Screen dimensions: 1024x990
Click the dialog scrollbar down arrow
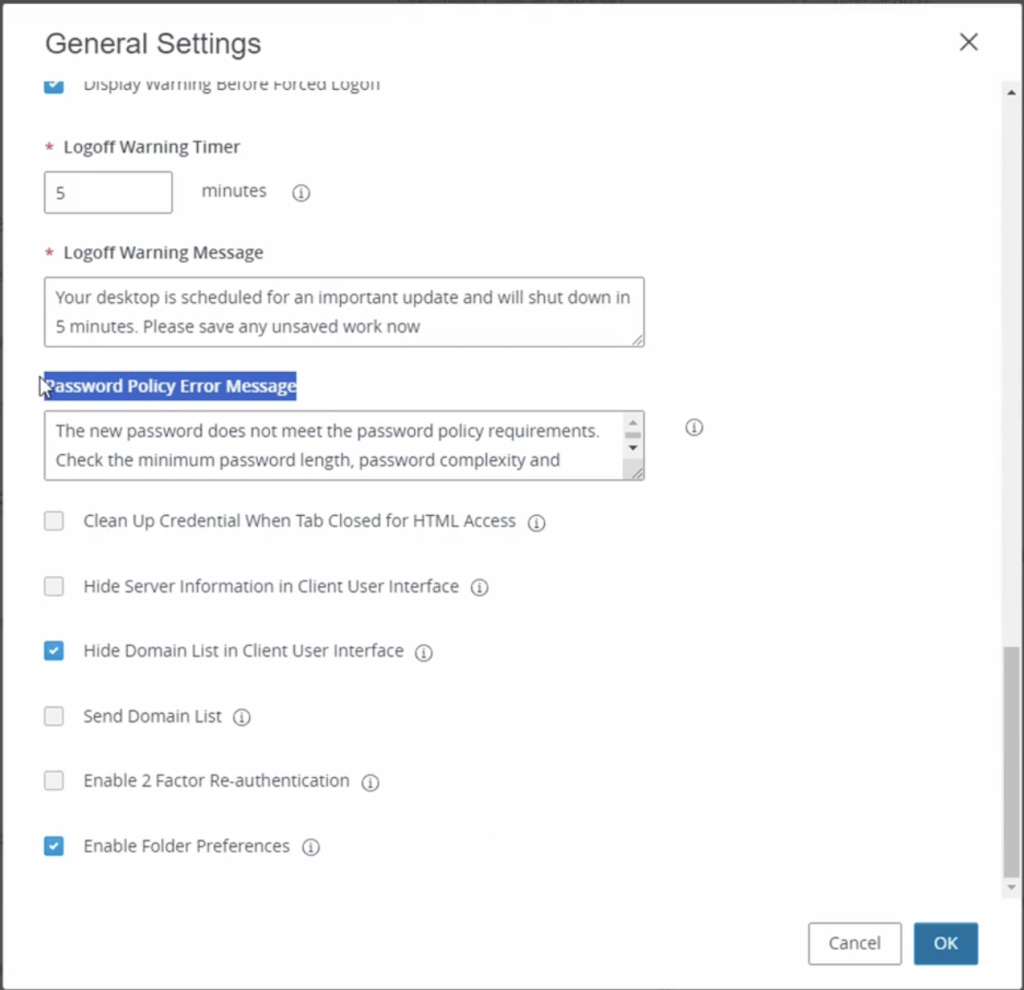coord(1011,887)
